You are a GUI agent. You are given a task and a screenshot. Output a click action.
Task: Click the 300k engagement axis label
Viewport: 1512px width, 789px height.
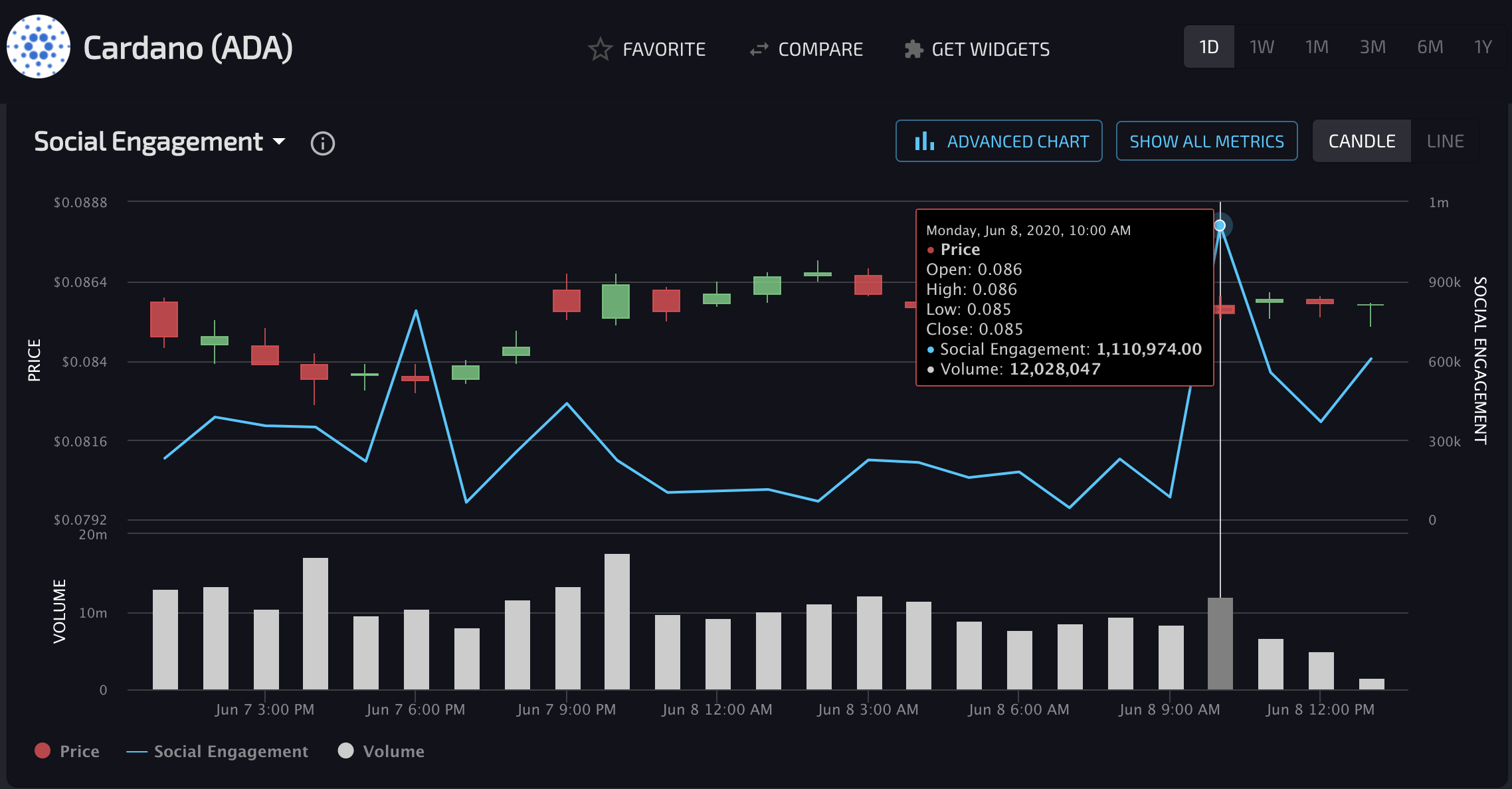[x=1445, y=442]
